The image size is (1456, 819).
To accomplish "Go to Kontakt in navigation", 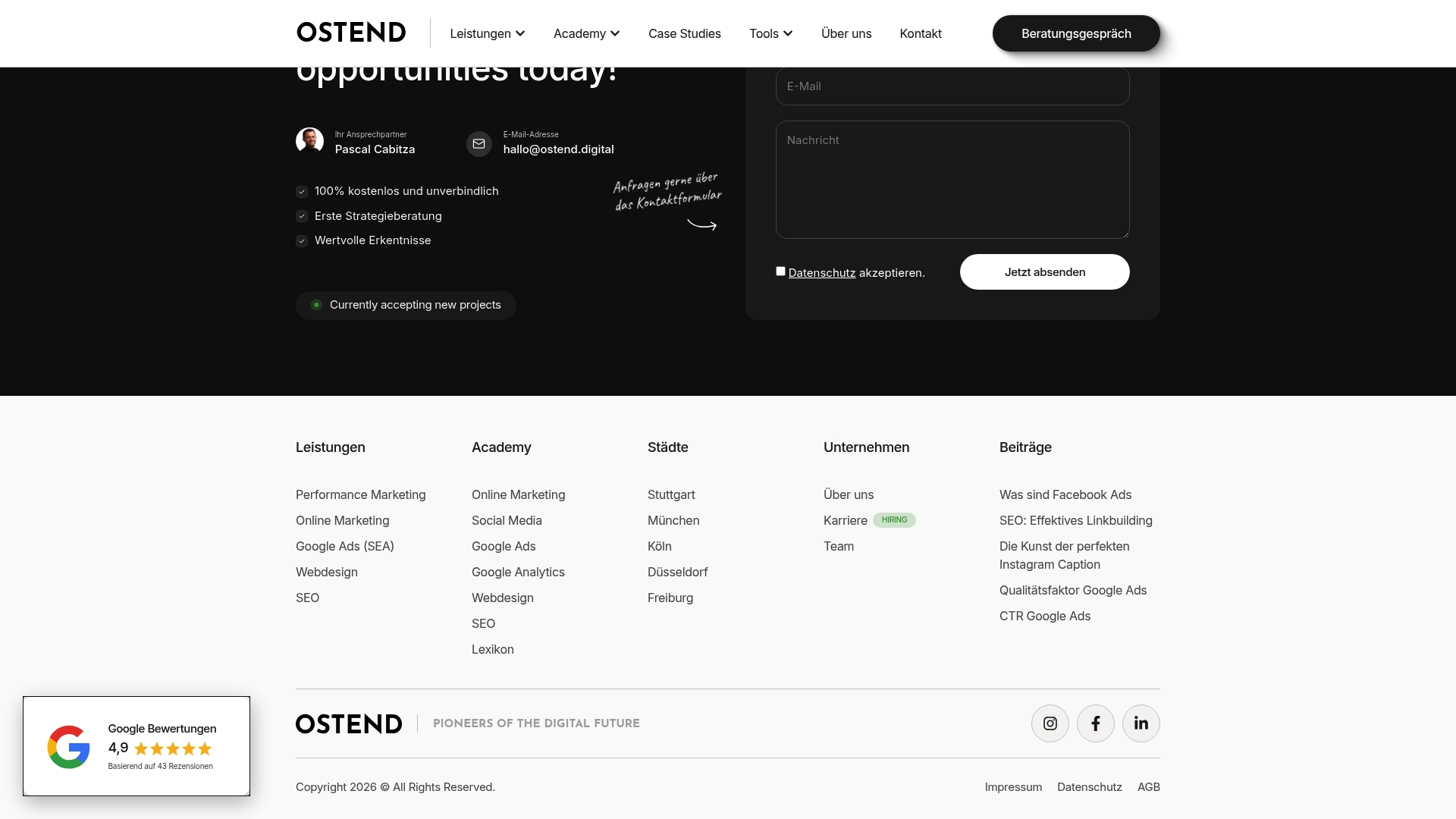I will (920, 33).
